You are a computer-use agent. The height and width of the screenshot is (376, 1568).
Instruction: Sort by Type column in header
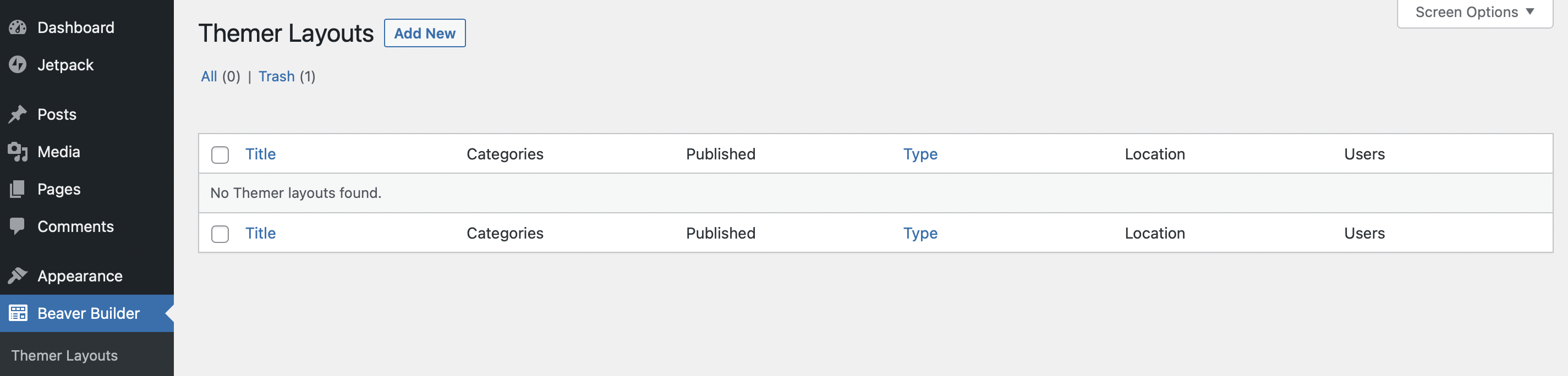click(x=920, y=154)
